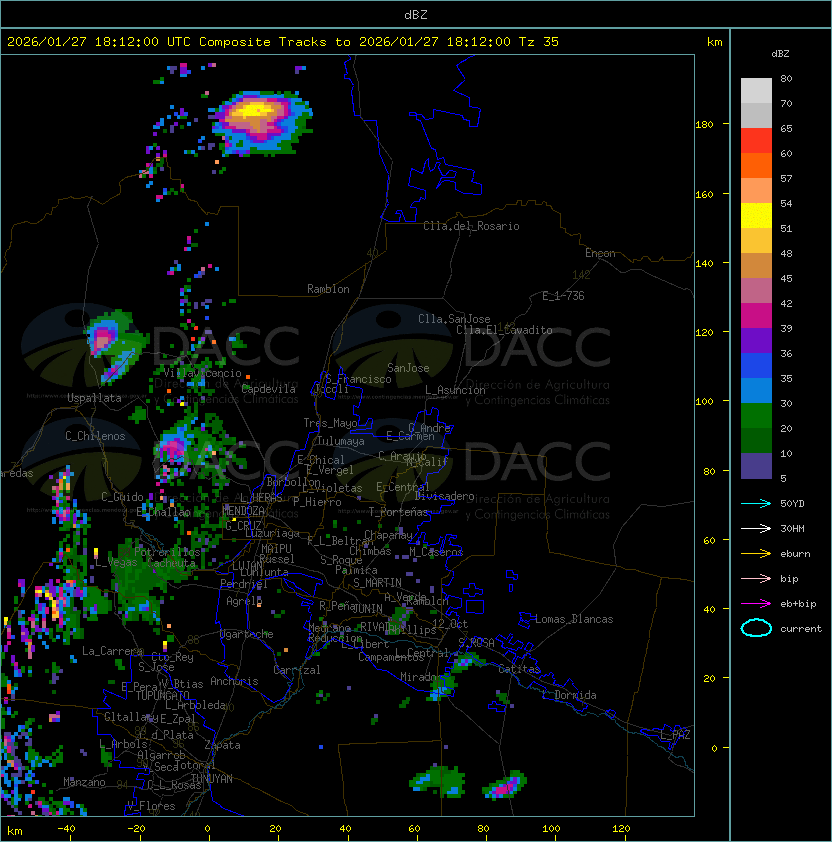Click the 'L_Dormida' map label

point(569,695)
